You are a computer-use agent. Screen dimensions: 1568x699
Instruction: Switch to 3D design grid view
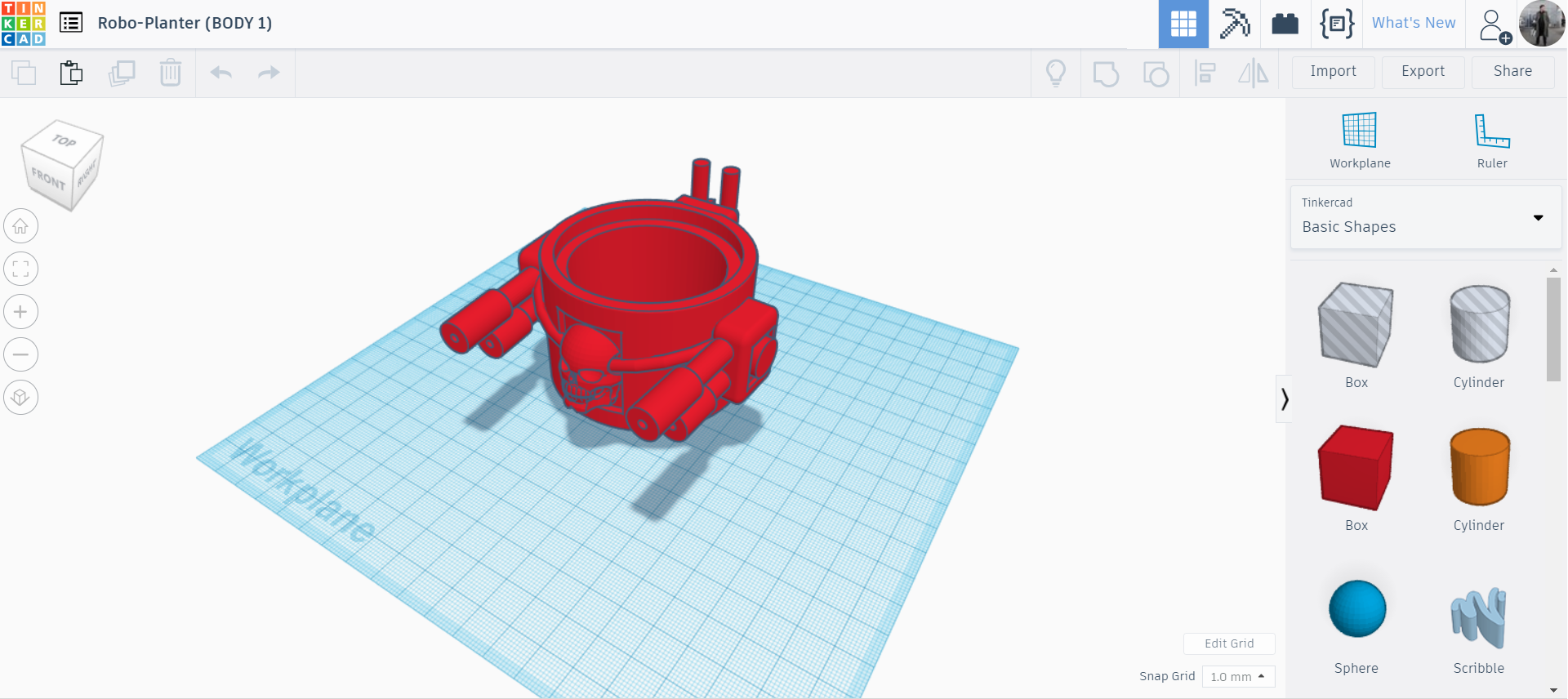click(1183, 24)
